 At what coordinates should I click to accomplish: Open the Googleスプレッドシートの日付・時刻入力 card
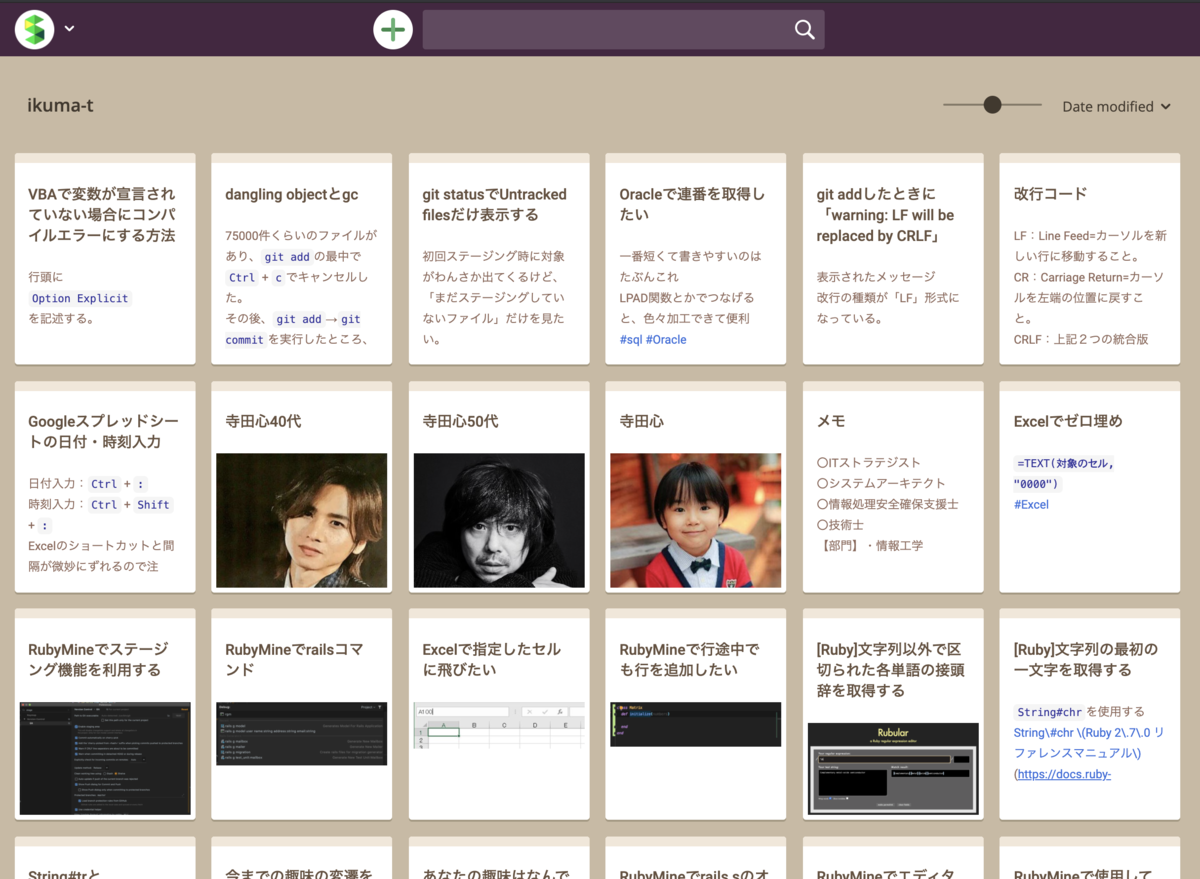tap(105, 487)
